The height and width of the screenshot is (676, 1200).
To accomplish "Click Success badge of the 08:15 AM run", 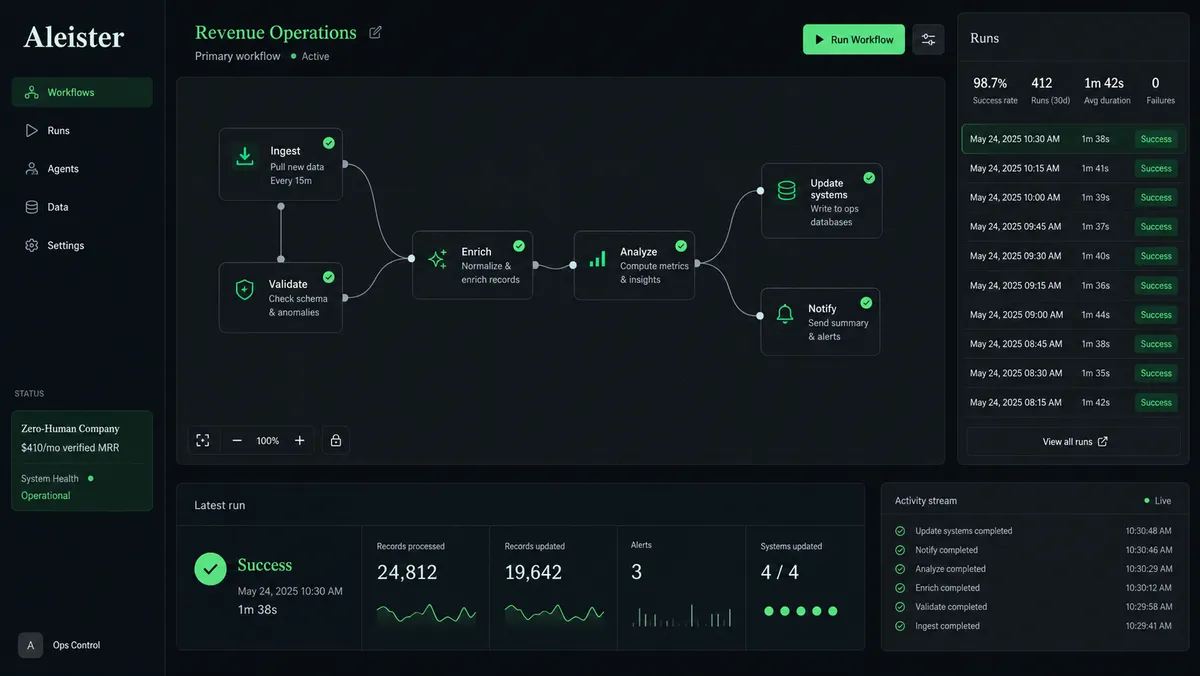I will 1156,402.
